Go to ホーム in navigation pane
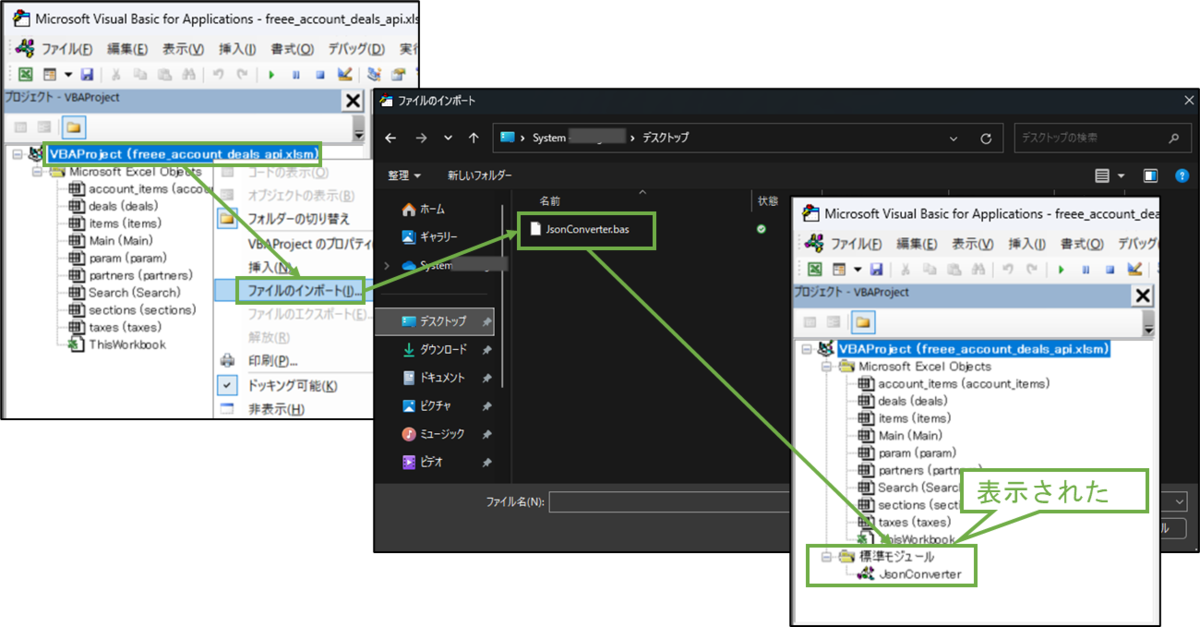Viewport: 1200px width, 627px height. [x=423, y=209]
